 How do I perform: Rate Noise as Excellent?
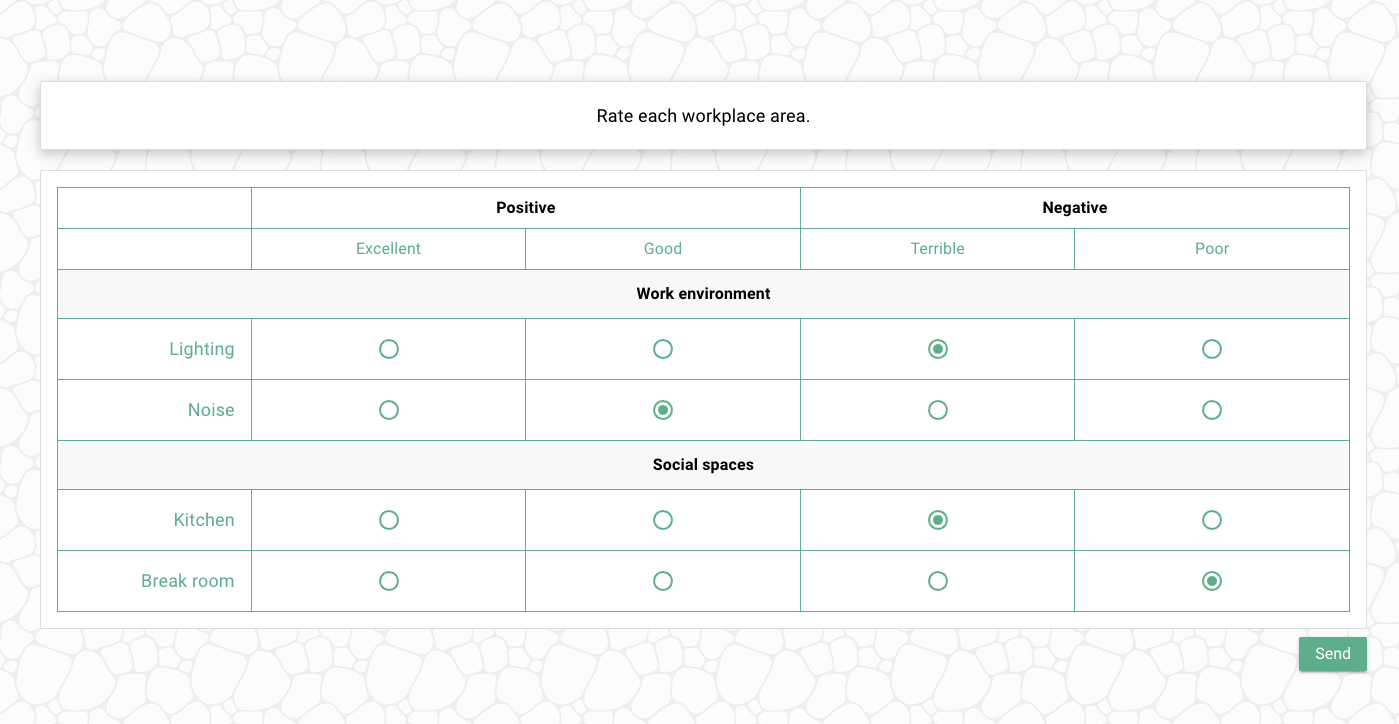point(389,410)
